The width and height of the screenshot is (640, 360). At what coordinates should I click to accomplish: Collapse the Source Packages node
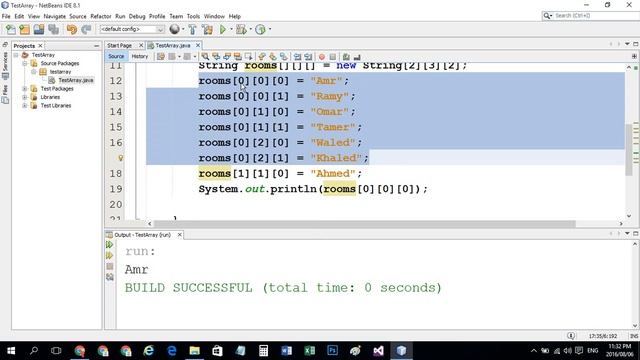[x=24, y=63]
